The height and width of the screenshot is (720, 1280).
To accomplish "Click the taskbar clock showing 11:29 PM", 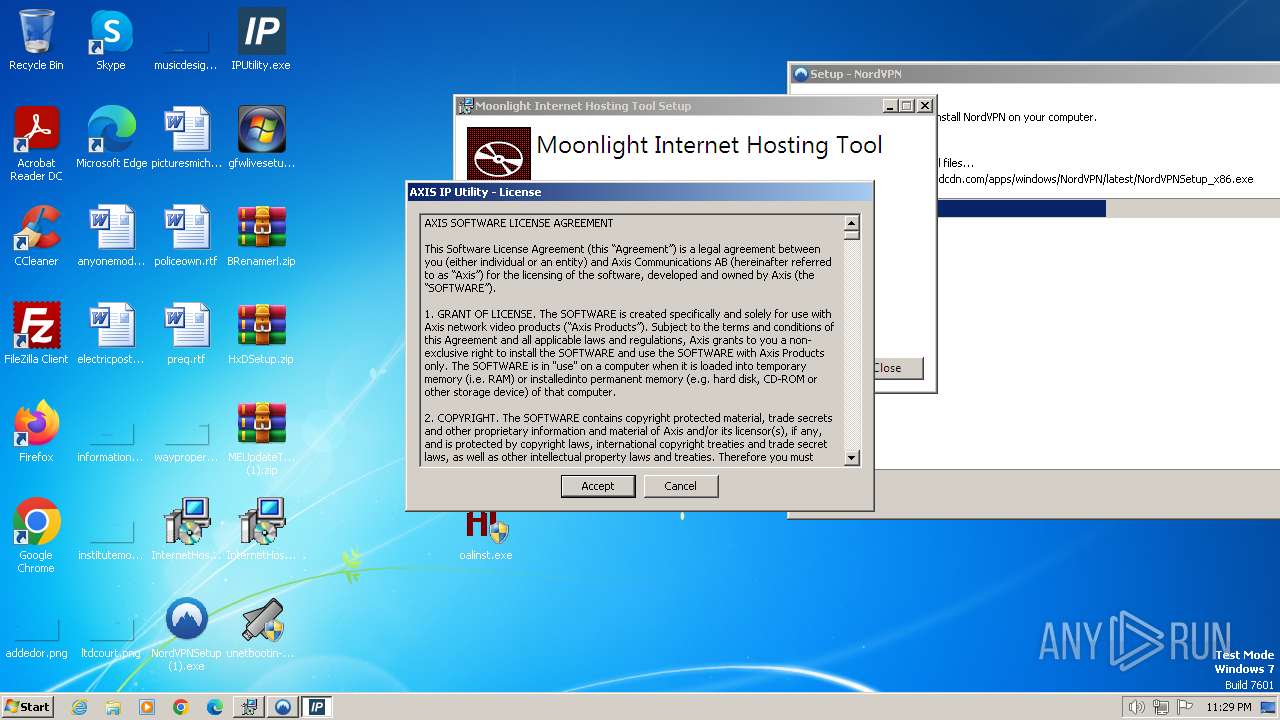I will tap(1229, 707).
